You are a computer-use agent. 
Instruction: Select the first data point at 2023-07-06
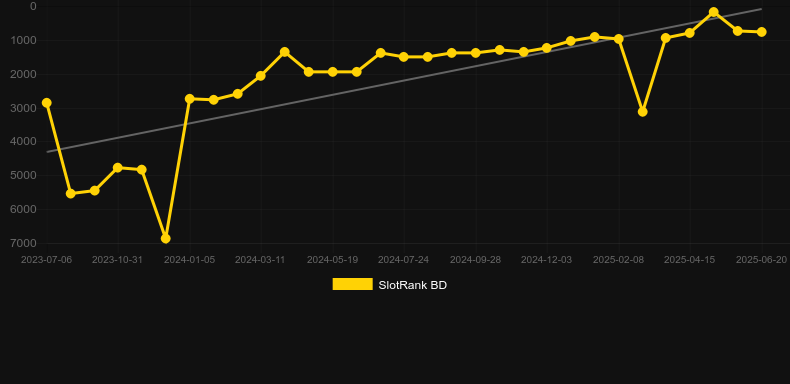(47, 103)
